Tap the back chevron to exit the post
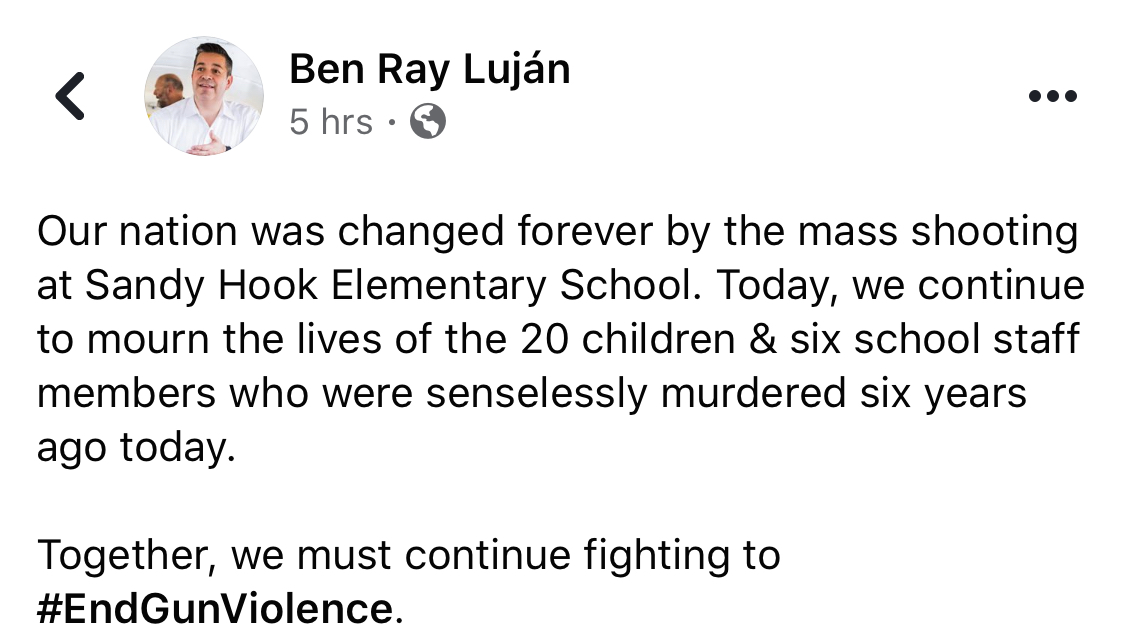Screen dimensions: 1125x644 click(69, 95)
